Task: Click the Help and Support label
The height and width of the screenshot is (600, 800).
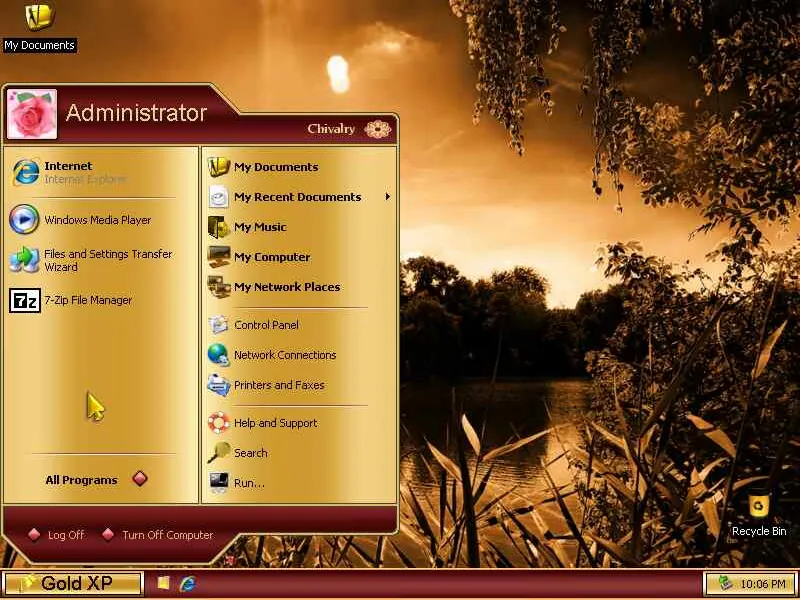Action: coord(276,422)
